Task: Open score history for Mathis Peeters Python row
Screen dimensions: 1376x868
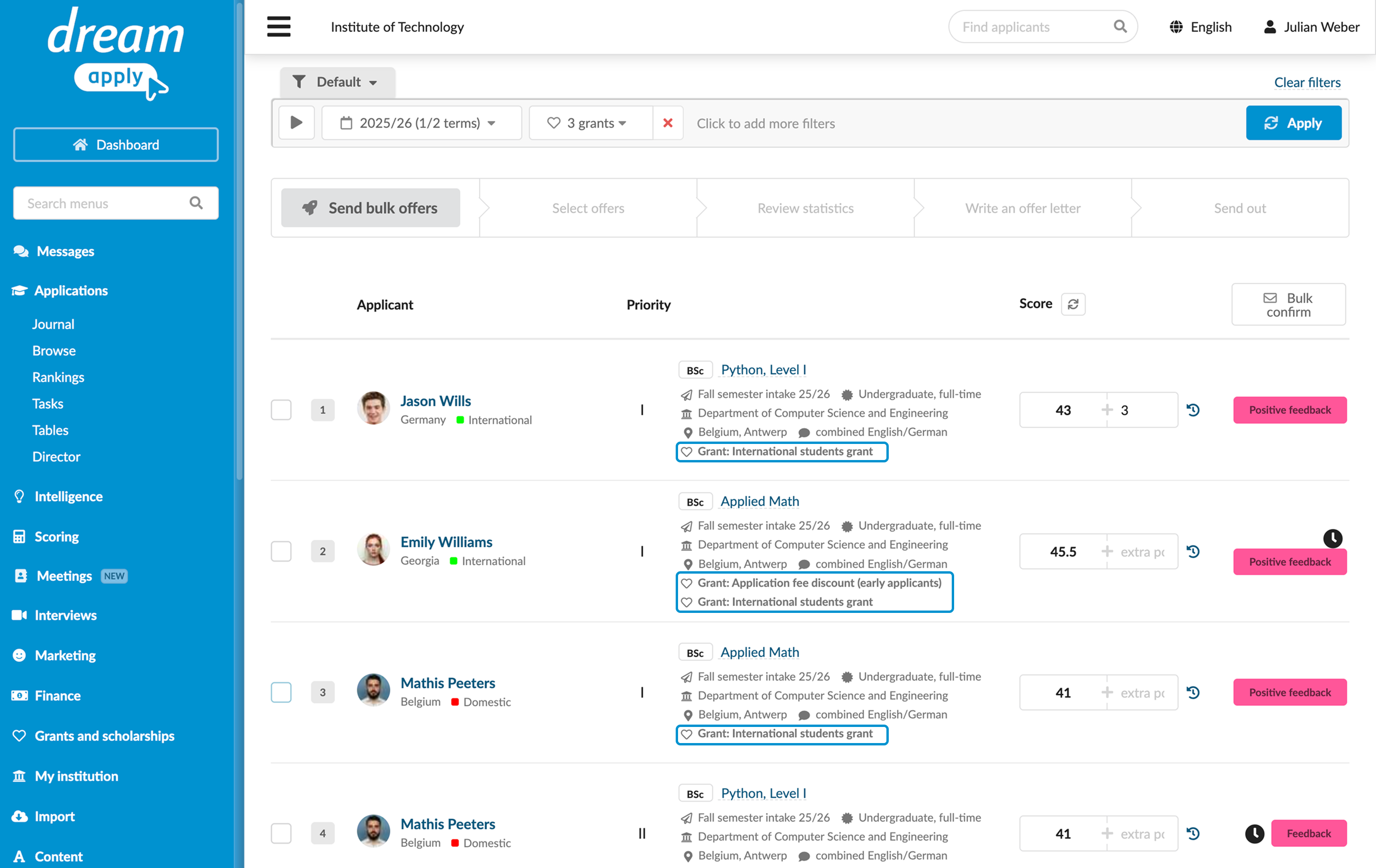Action: point(1193,833)
